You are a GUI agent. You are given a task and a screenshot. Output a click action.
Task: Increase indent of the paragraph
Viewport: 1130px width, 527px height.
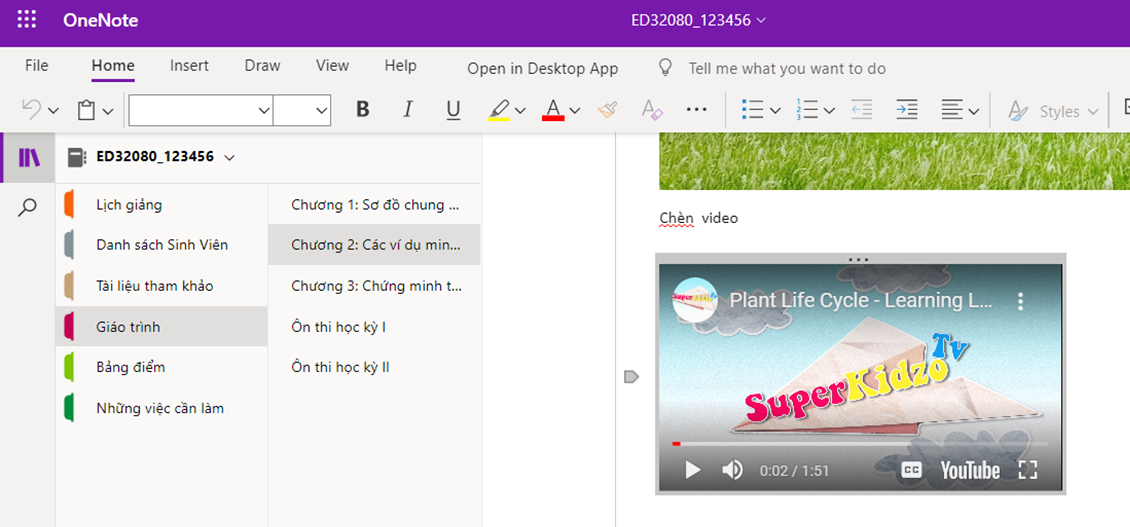point(907,110)
